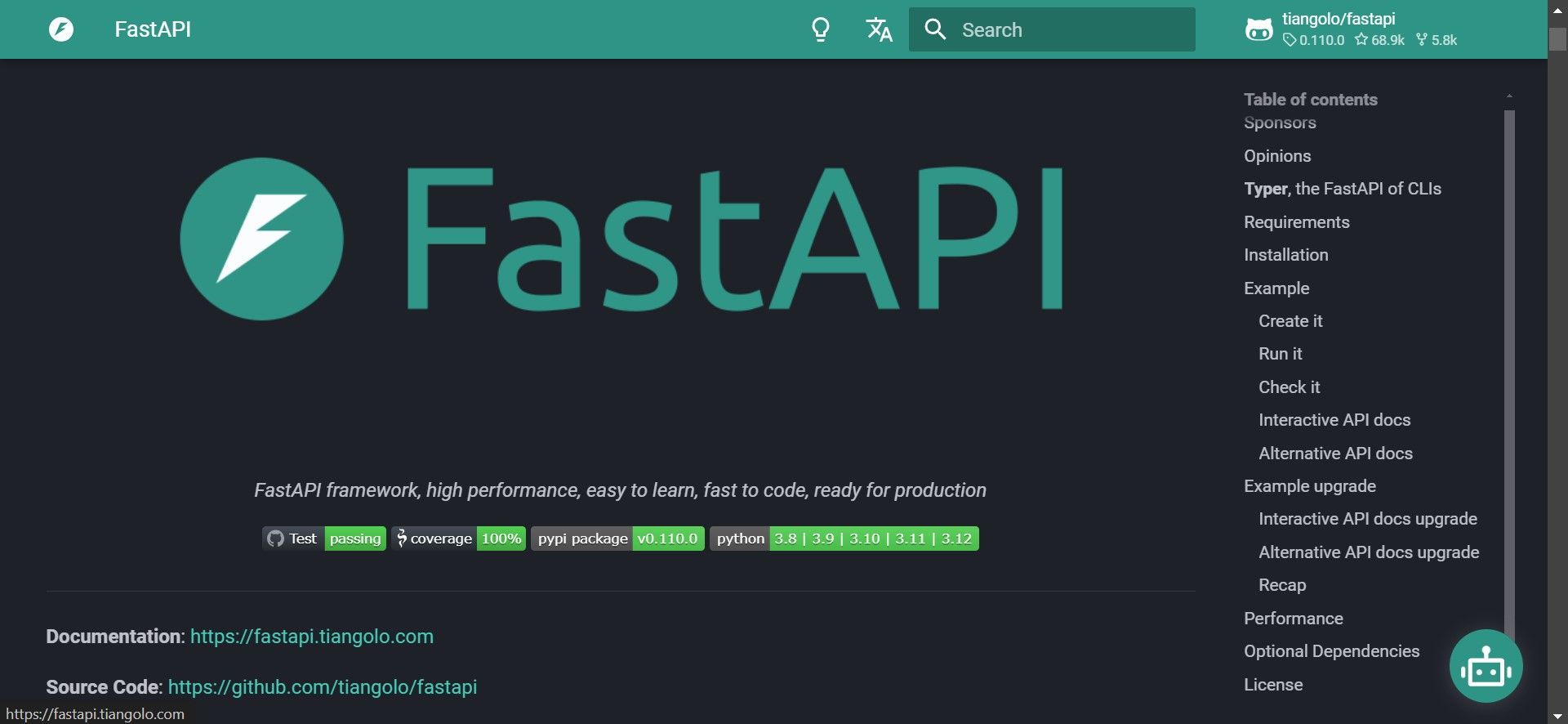The image size is (1568, 724).
Task: Go to Sponsors in table of contents
Action: (1280, 123)
